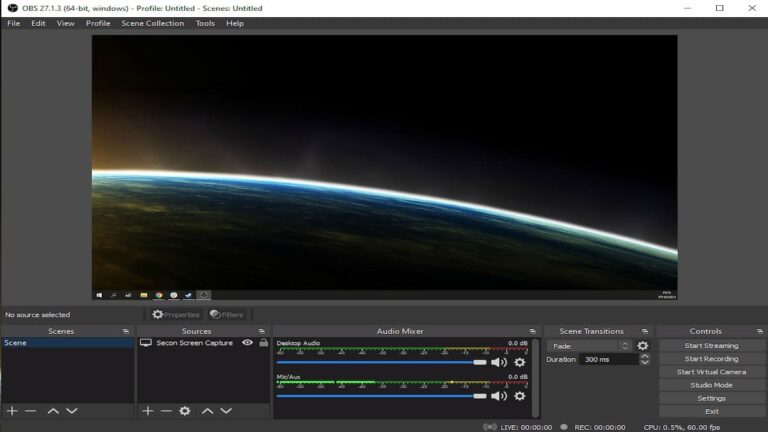Mute the Mic/Aux speaker icon

tap(498, 396)
